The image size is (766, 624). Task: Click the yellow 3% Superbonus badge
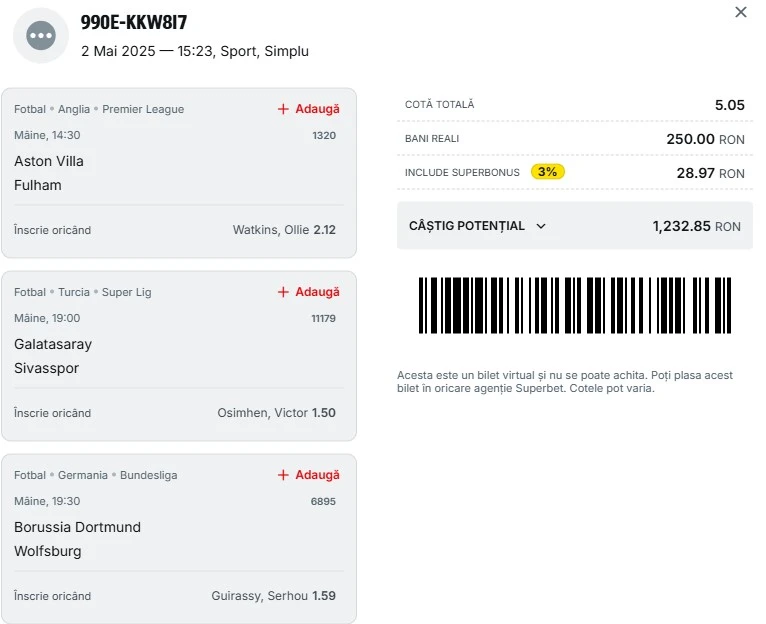pos(547,172)
